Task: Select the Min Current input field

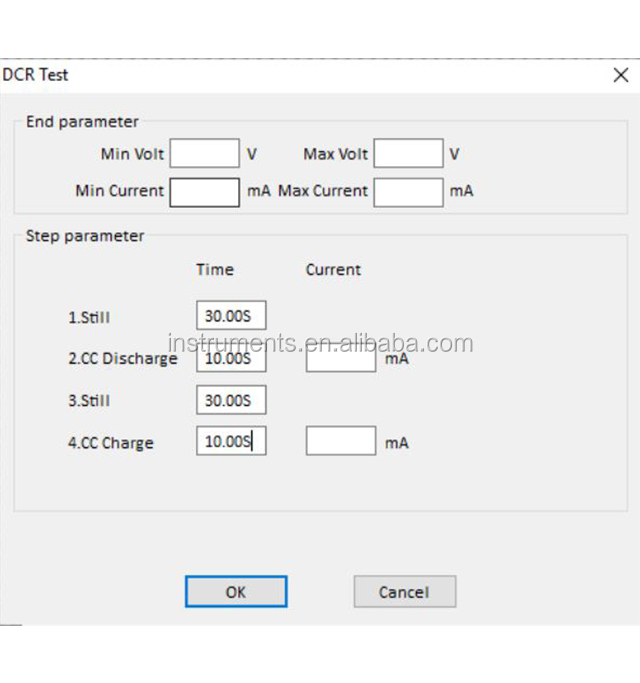Action: point(205,191)
